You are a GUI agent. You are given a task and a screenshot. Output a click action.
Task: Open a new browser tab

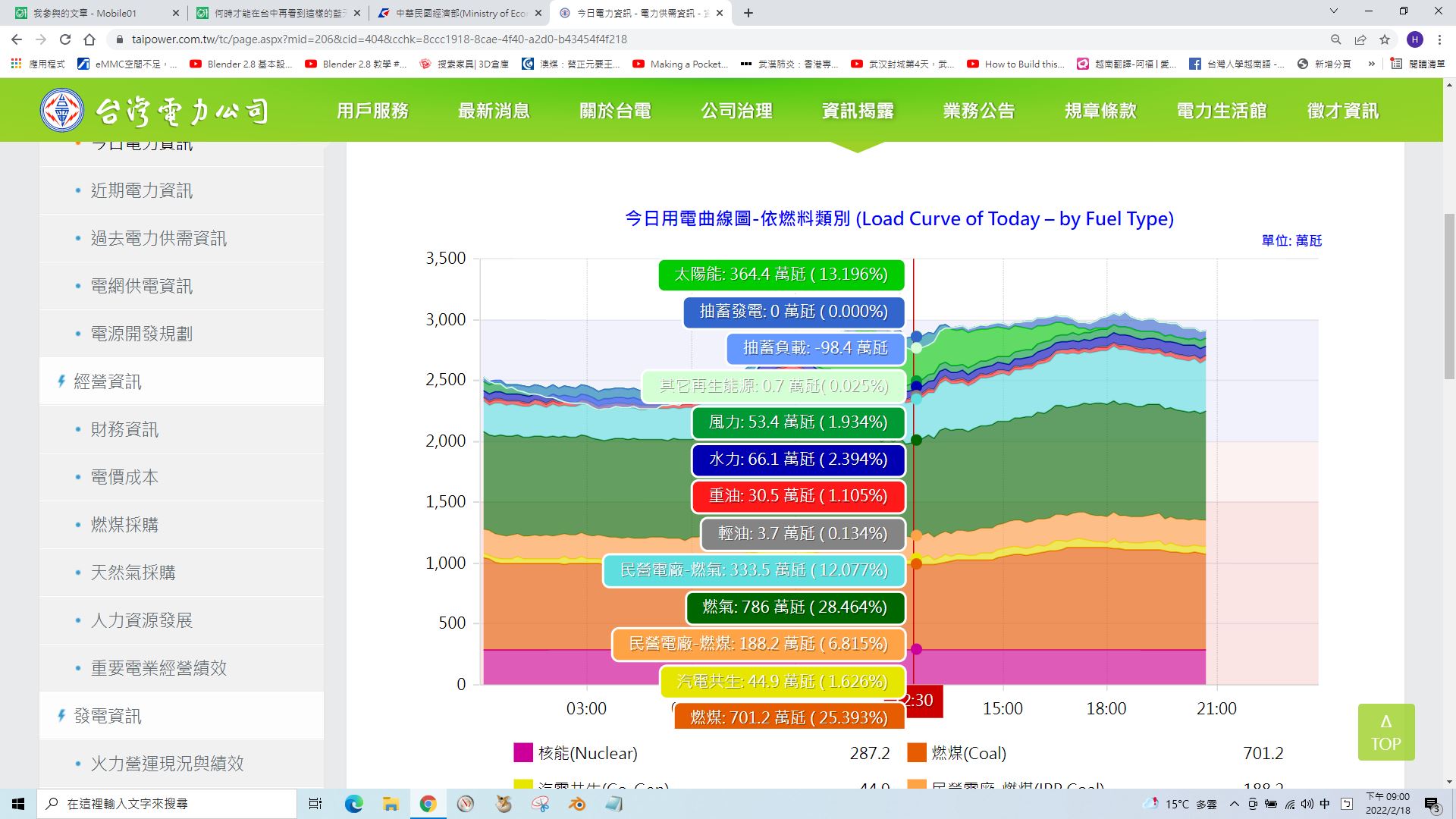[x=748, y=13]
